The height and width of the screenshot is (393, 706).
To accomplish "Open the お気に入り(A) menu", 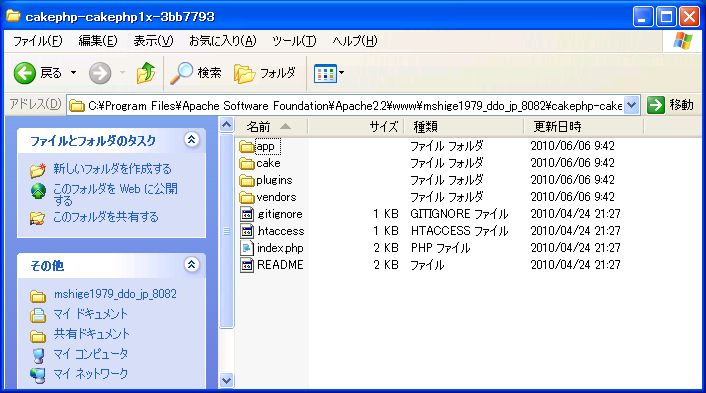I will [x=222, y=41].
